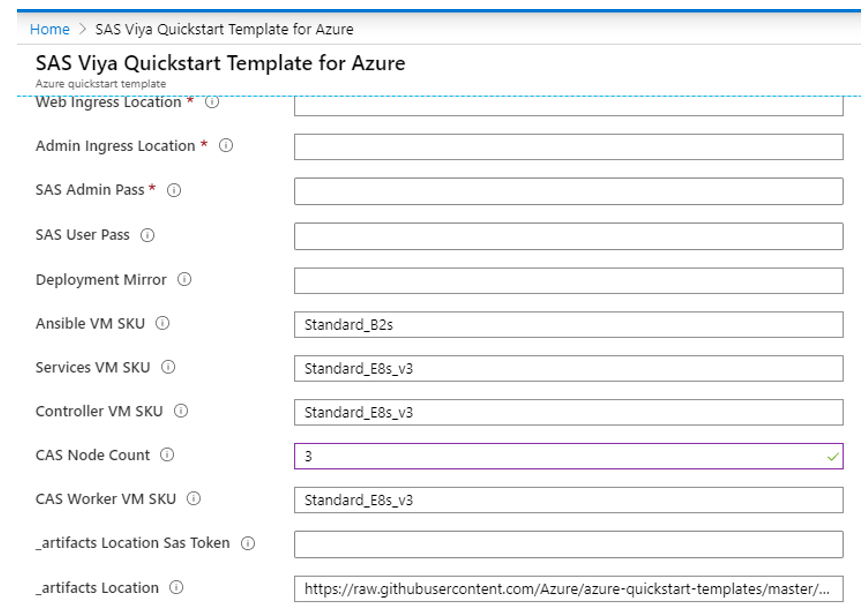Click the Deployment Mirror text box

coord(568,281)
